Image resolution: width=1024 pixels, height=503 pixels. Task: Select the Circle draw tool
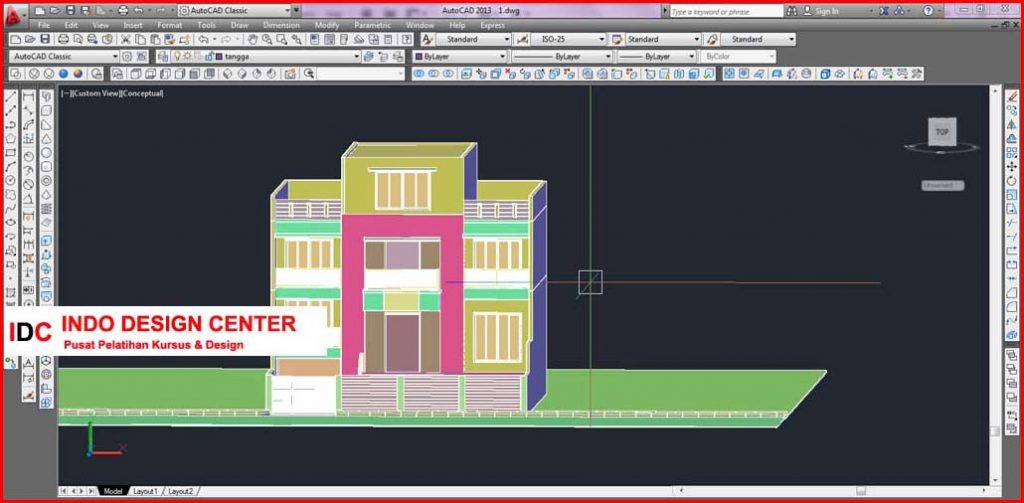click(10, 180)
